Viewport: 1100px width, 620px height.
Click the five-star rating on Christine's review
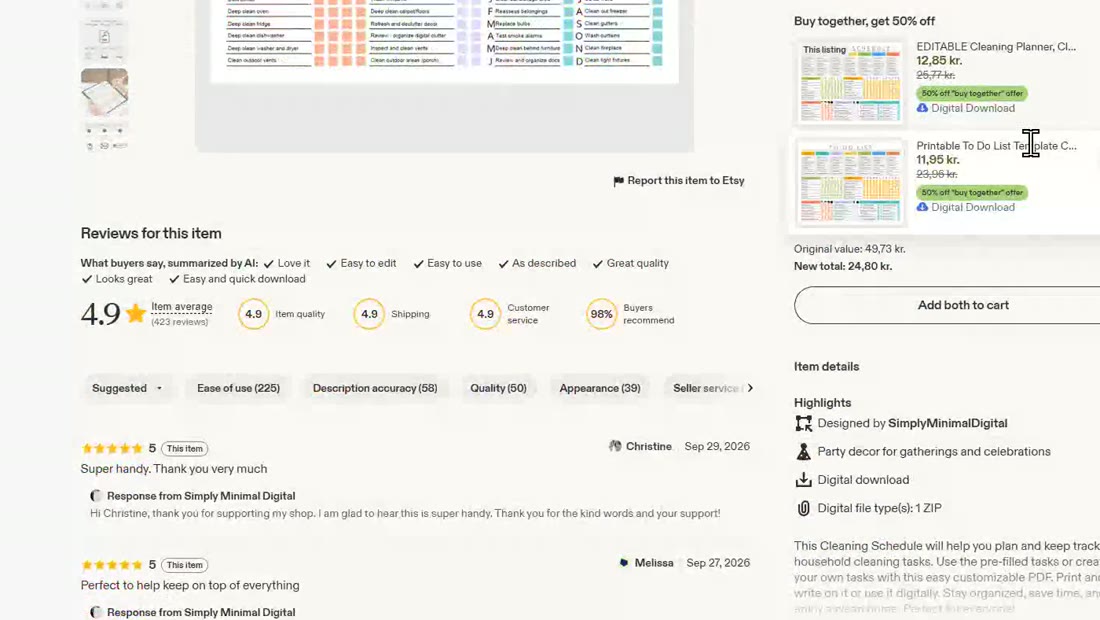pyautogui.click(x=112, y=448)
